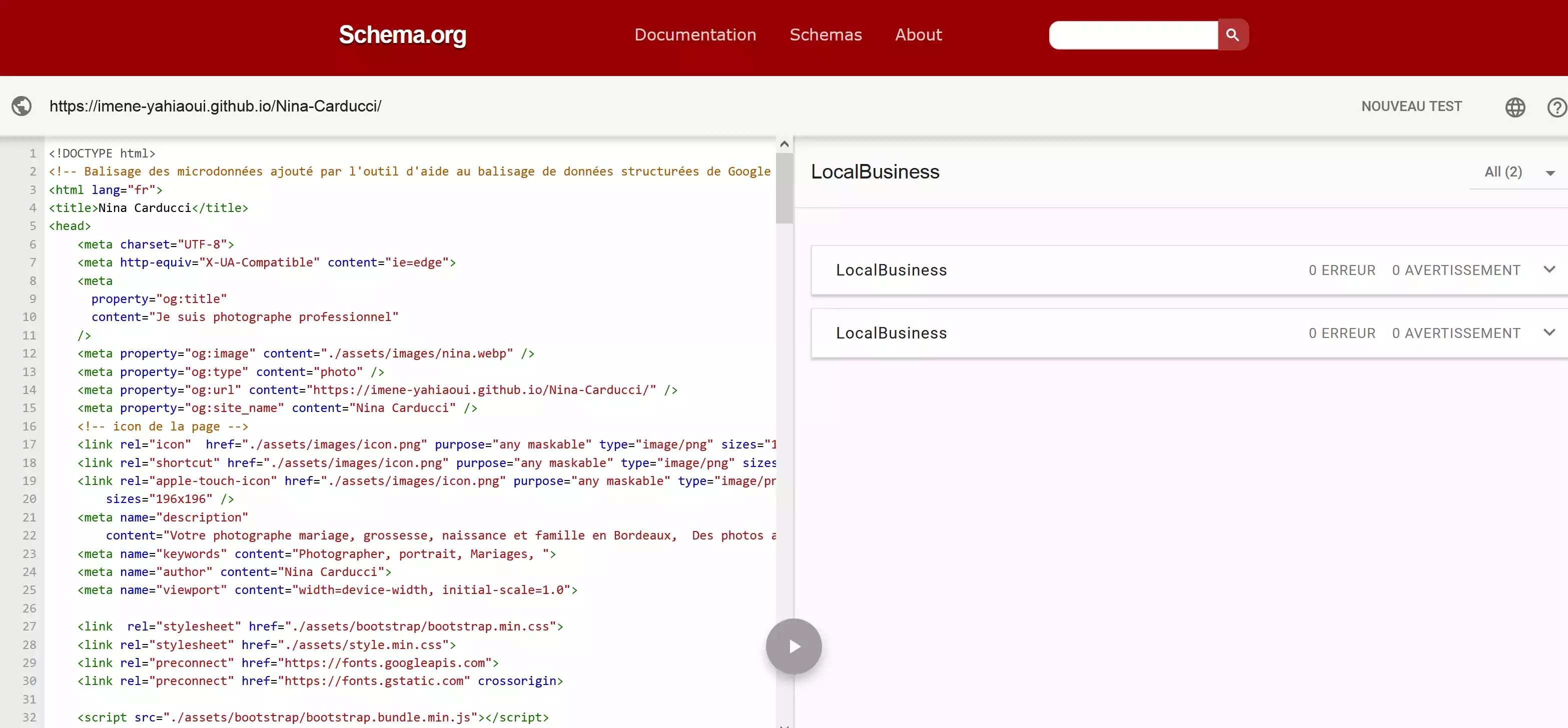Click the <title>Nina Carducci</title> line

(x=149, y=208)
